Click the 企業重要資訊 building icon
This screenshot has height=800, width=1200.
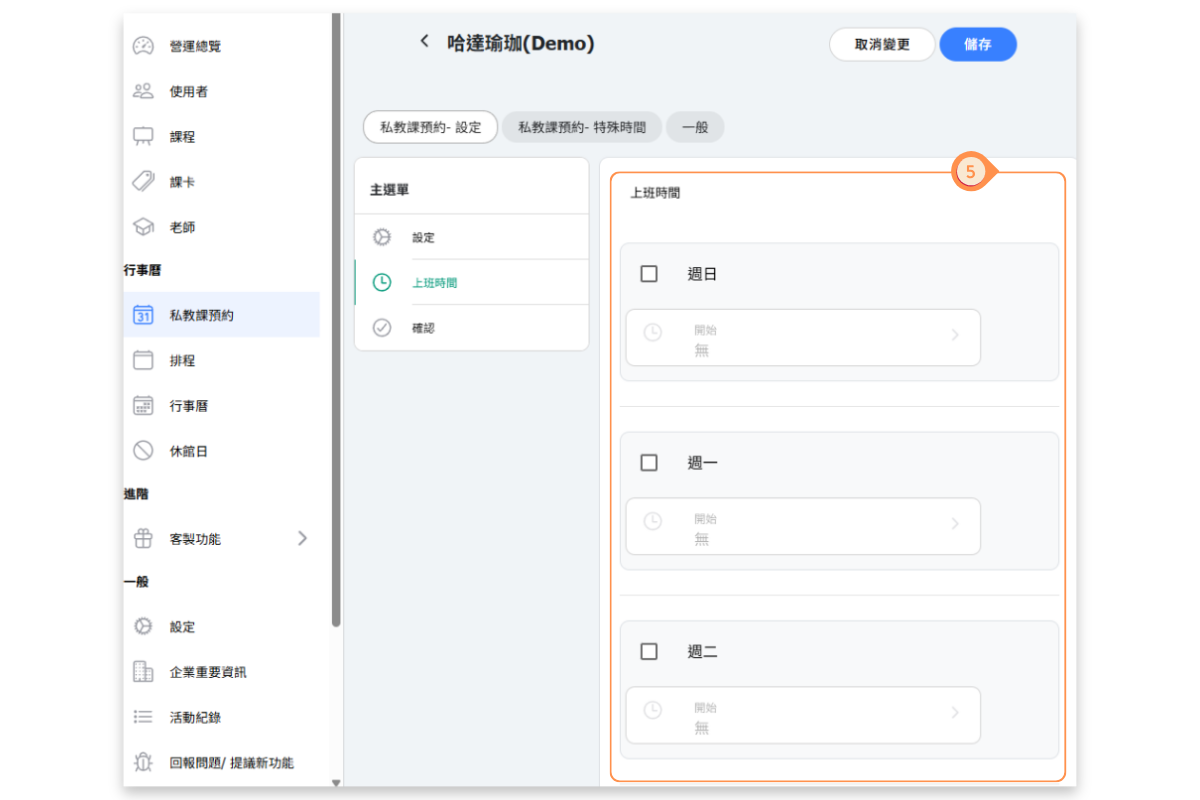(143, 672)
